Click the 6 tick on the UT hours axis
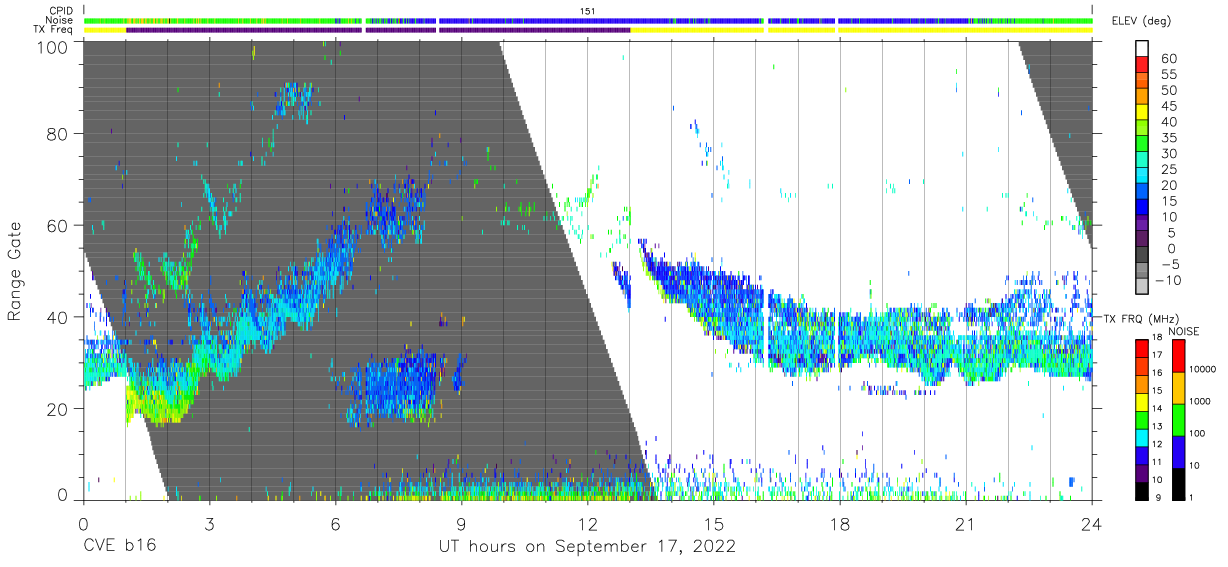Screen dimensions: 1228x567 (335, 524)
